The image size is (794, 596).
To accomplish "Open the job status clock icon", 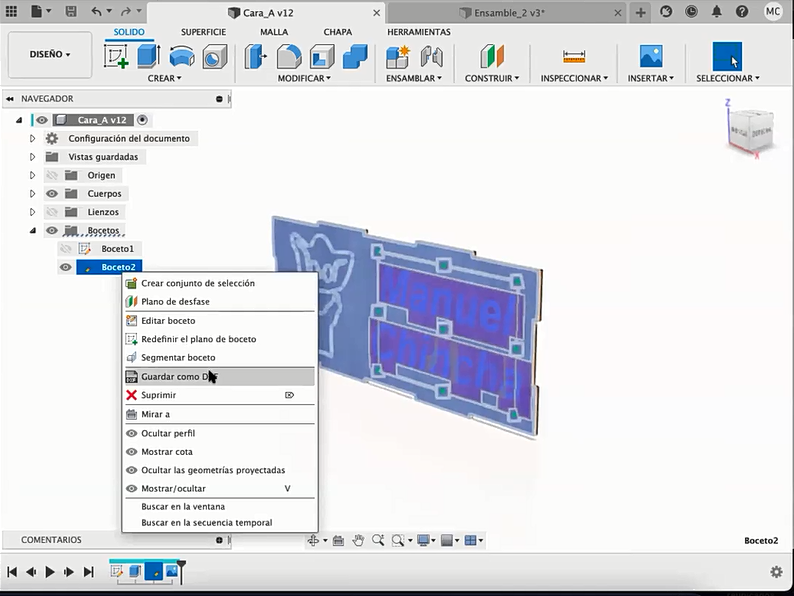I will click(691, 12).
